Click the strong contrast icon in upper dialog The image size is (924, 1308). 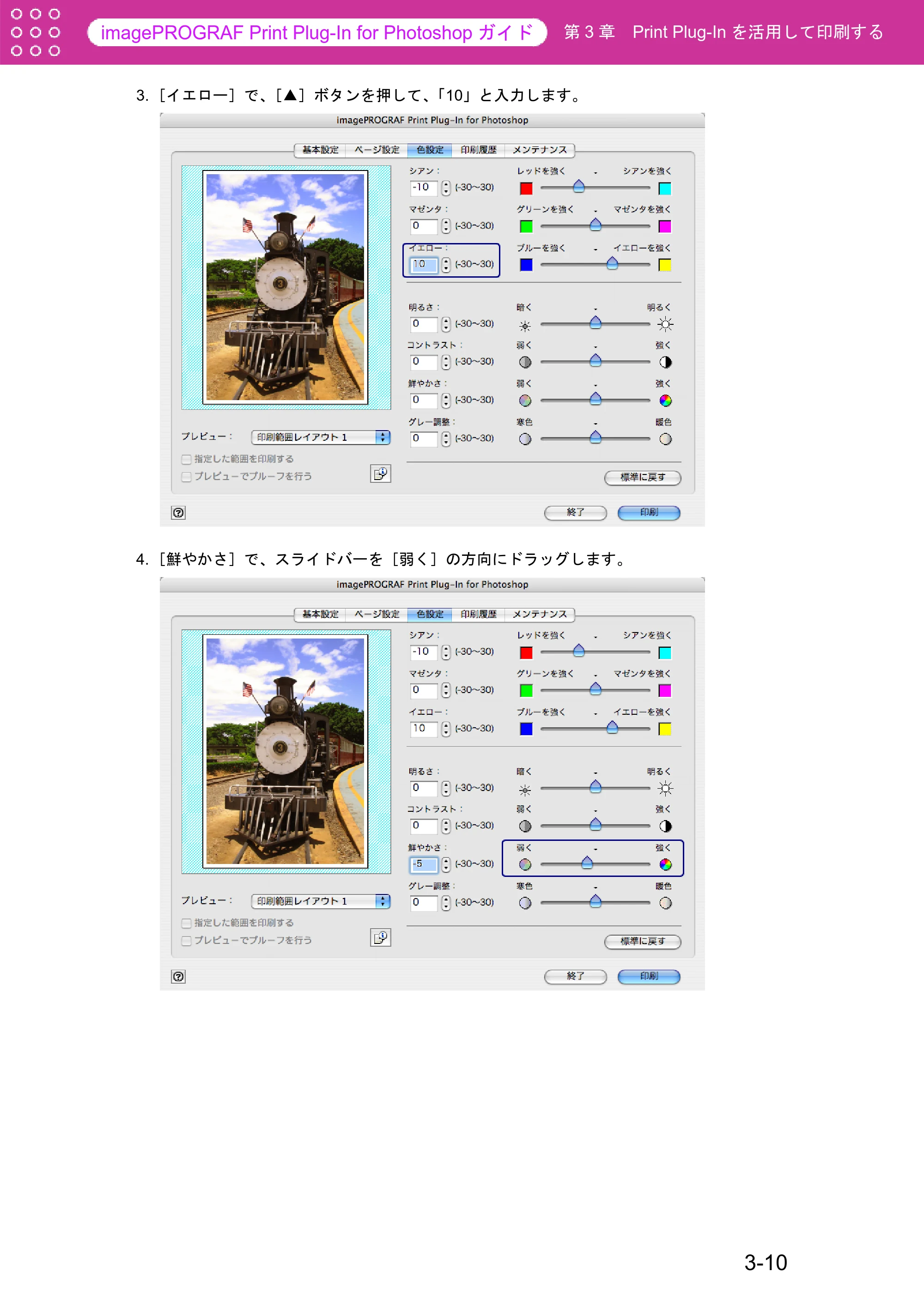click(x=665, y=362)
